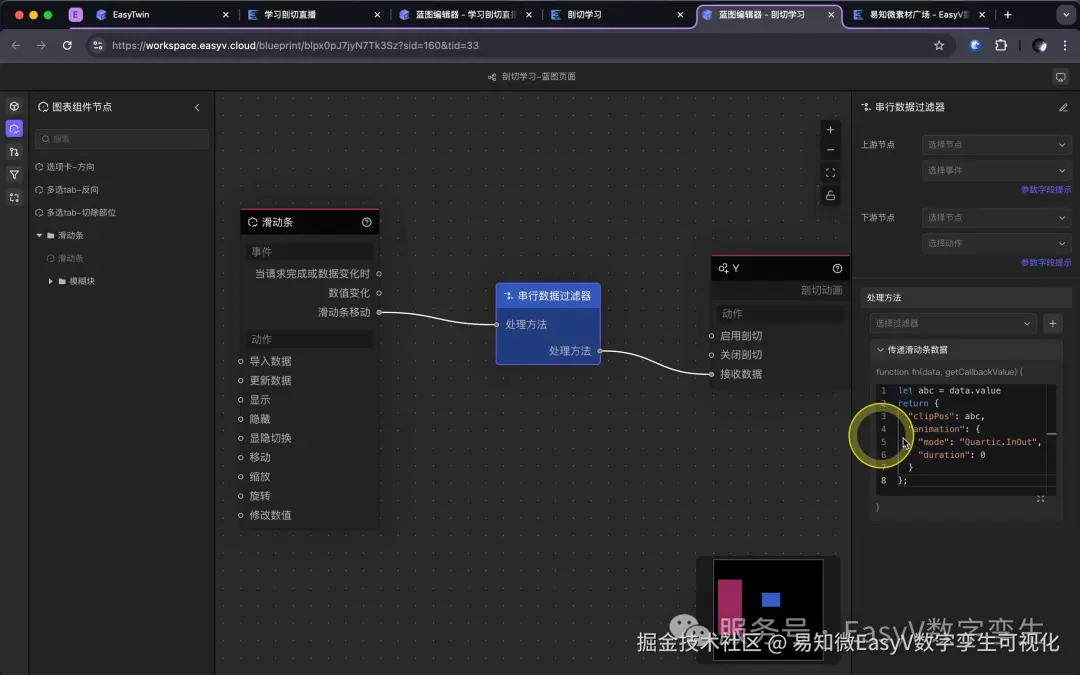Click input port of 启用剖切 action
This screenshot has width=1080, height=675.
(712, 336)
